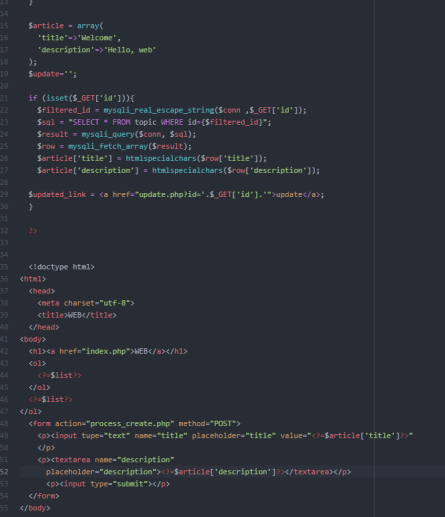Click line number 29 in the gutter
445x517 pixels.
4,194
